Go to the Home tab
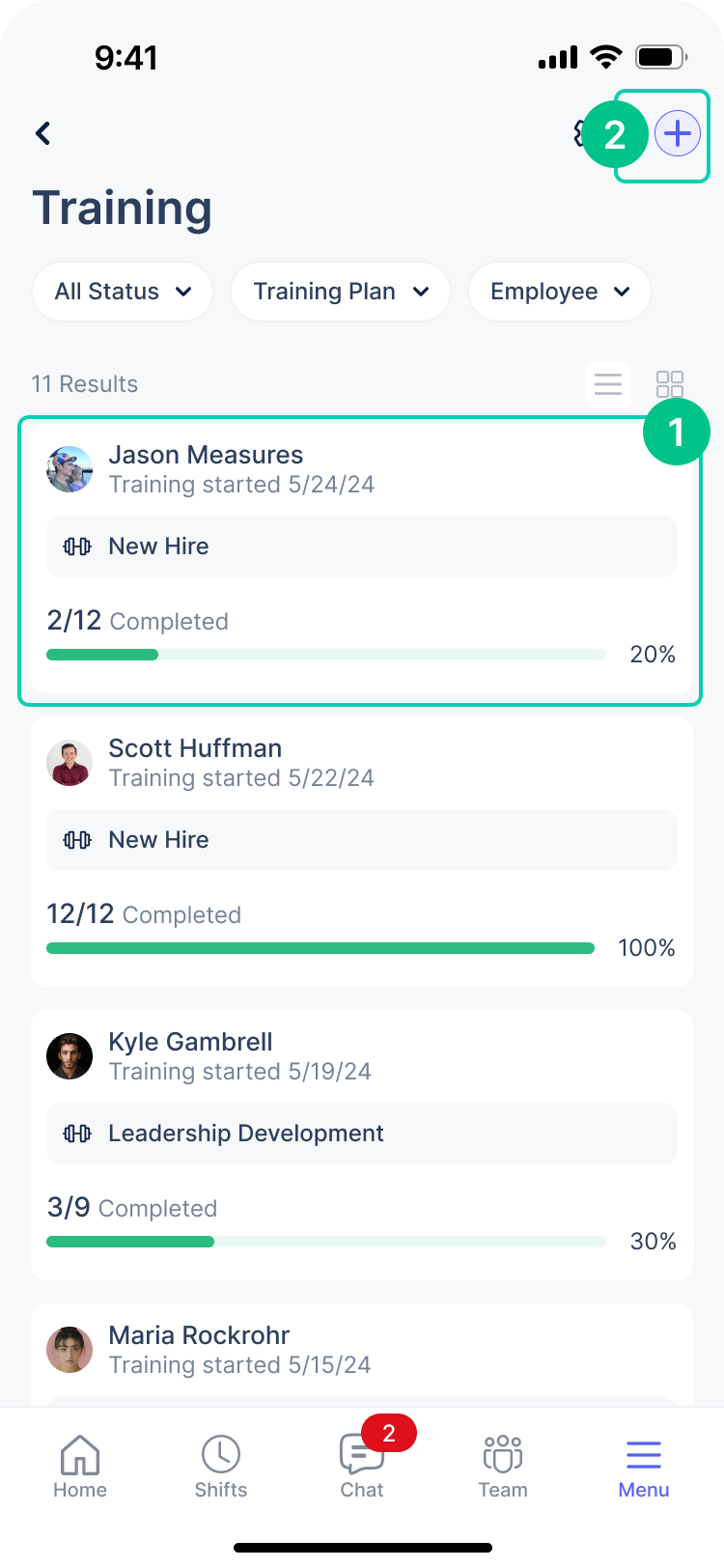 tap(80, 1466)
